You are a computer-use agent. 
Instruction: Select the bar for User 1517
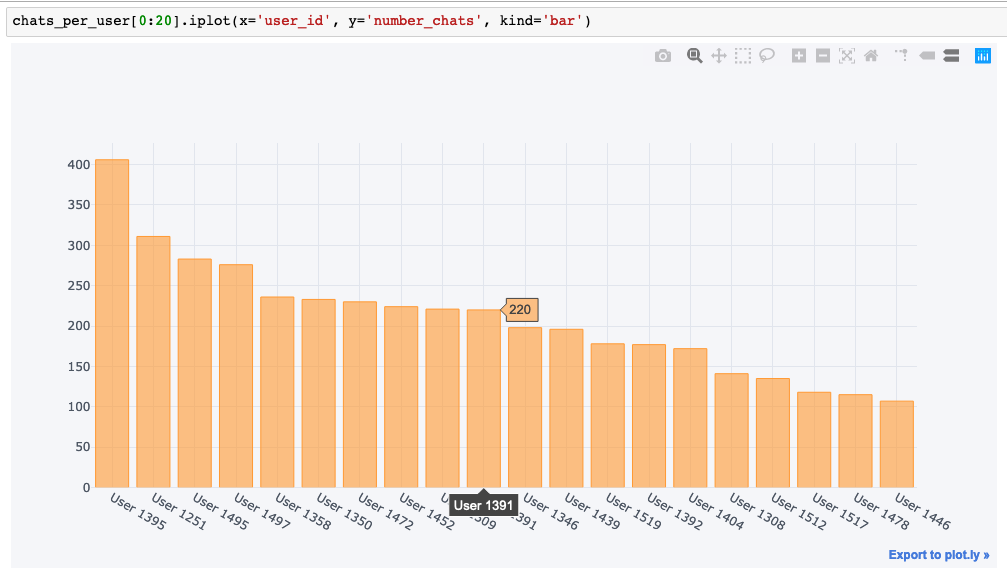tap(814, 440)
